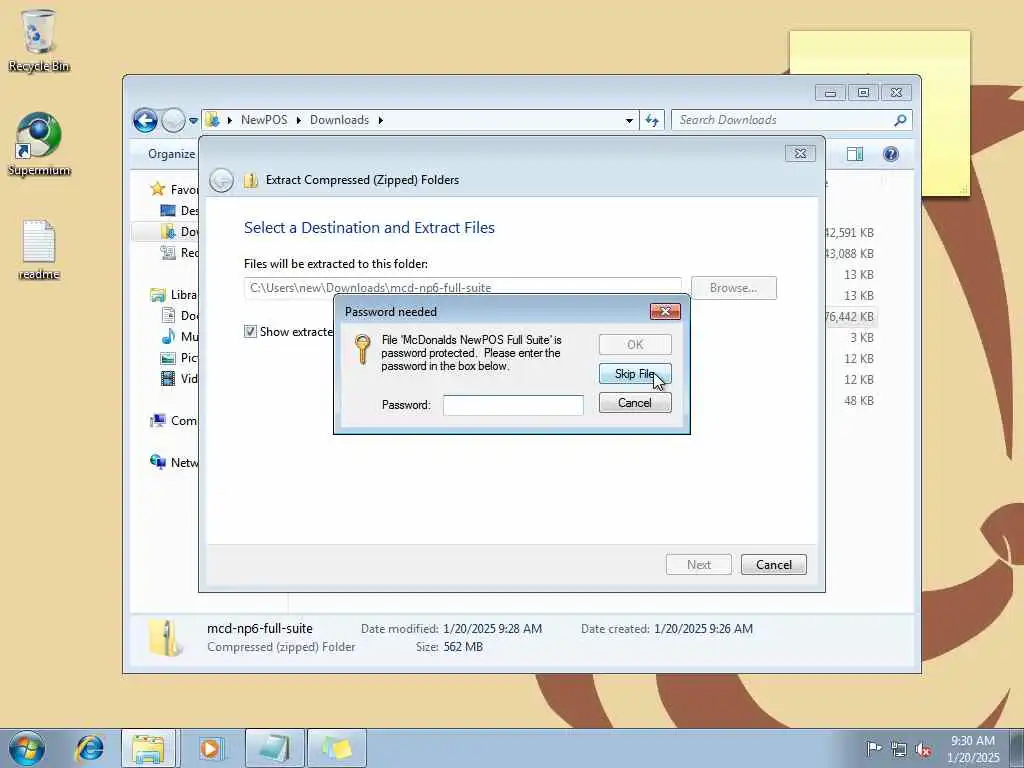Click the extraction destination path field

[x=462, y=288]
